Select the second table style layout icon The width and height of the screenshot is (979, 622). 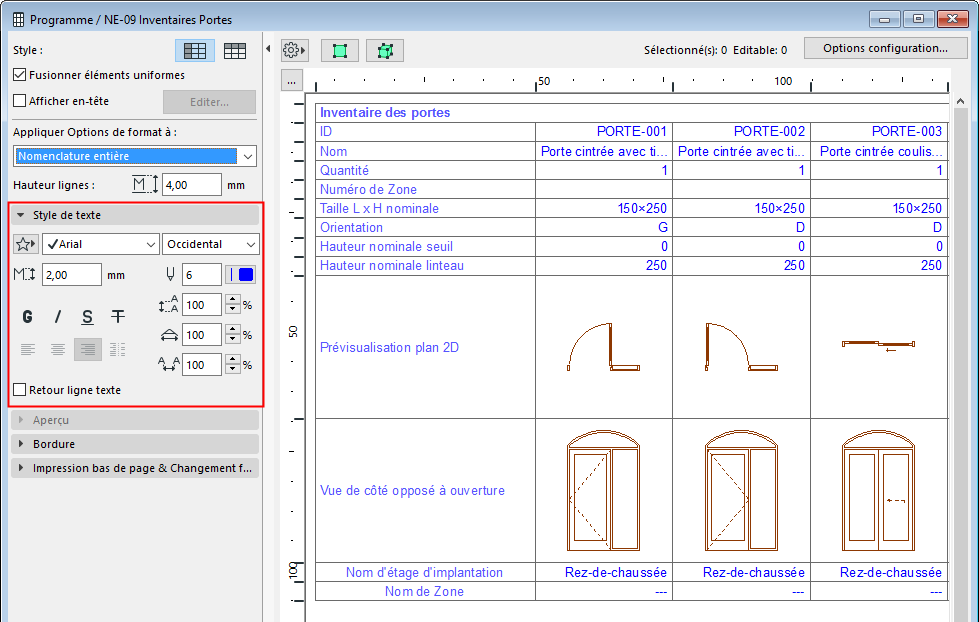coord(235,51)
